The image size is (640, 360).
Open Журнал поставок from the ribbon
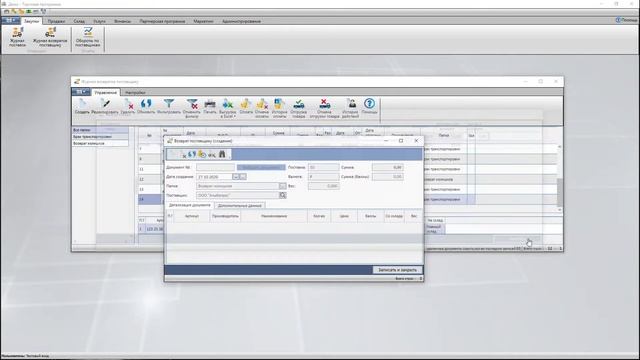17,37
